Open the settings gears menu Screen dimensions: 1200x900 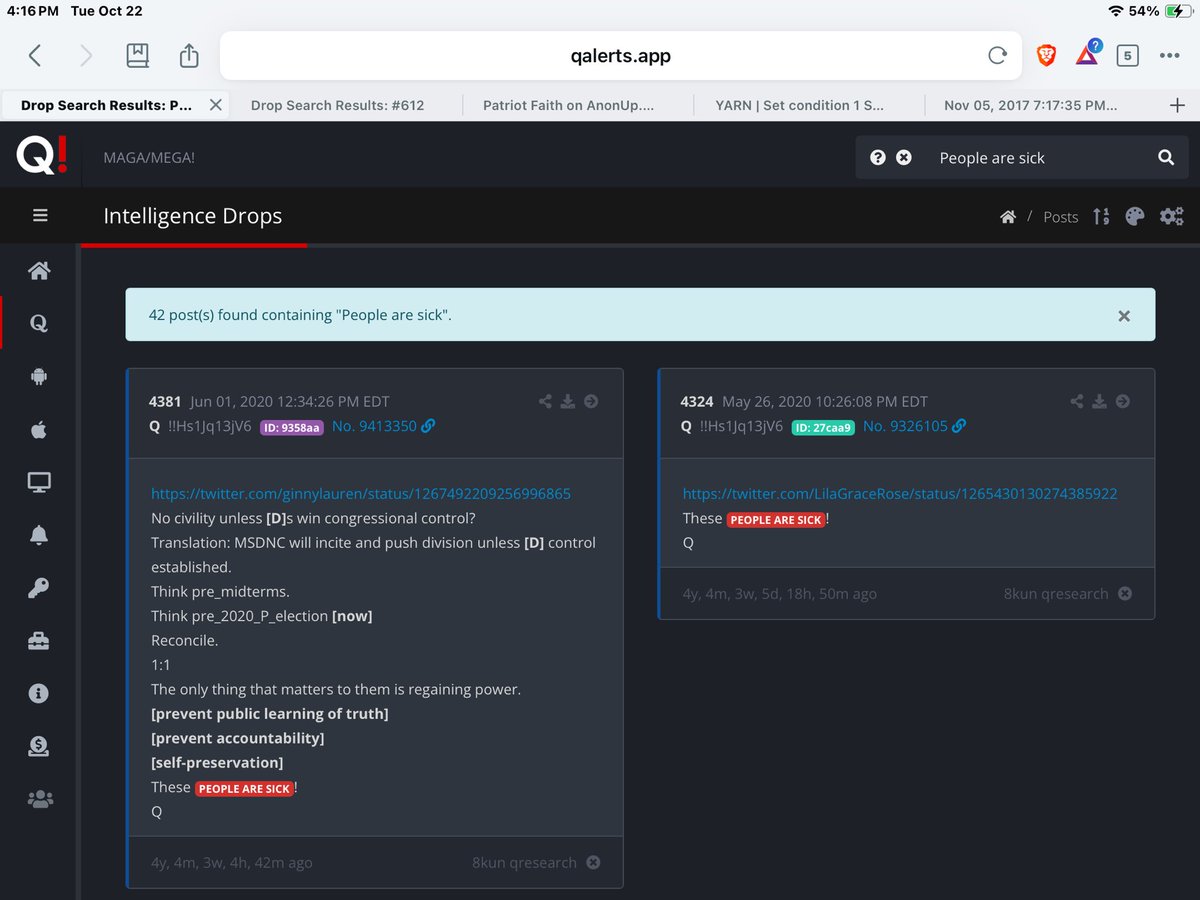click(1171, 216)
